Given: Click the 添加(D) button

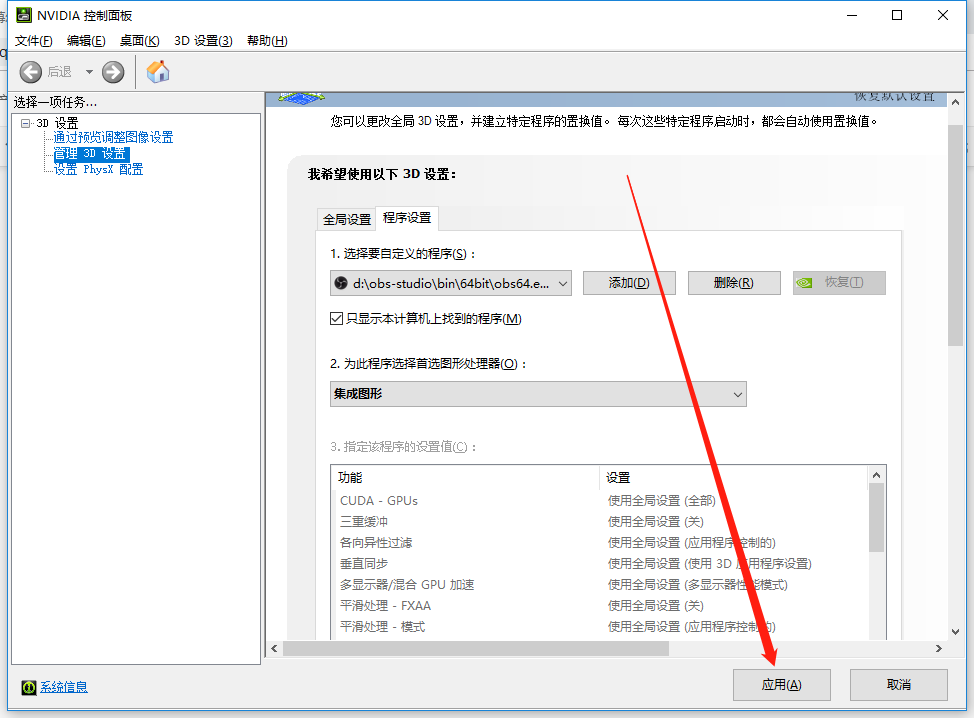Looking at the screenshot, I should 629,283.
